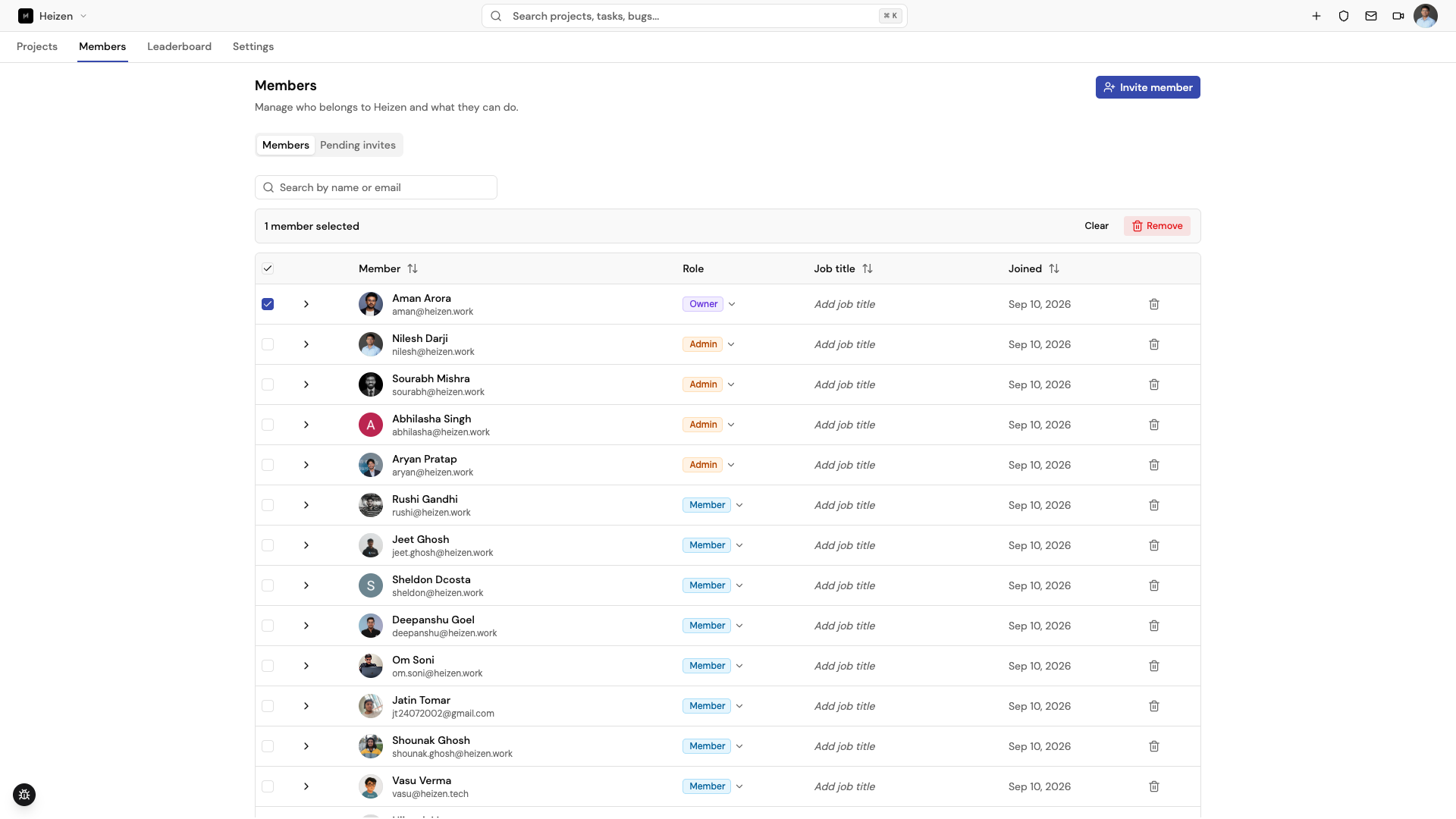Switch to the Leaderboard tab
The height and width of the screenshot is (819, 1456).
coord(179,46)
